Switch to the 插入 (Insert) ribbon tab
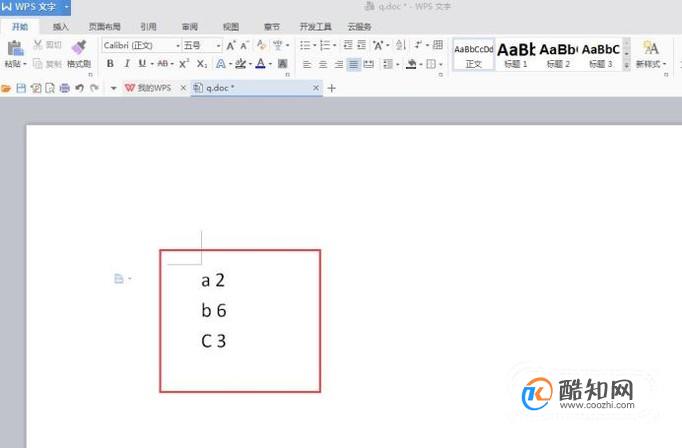This screenshot has width=682, height=448. [60, 27]
